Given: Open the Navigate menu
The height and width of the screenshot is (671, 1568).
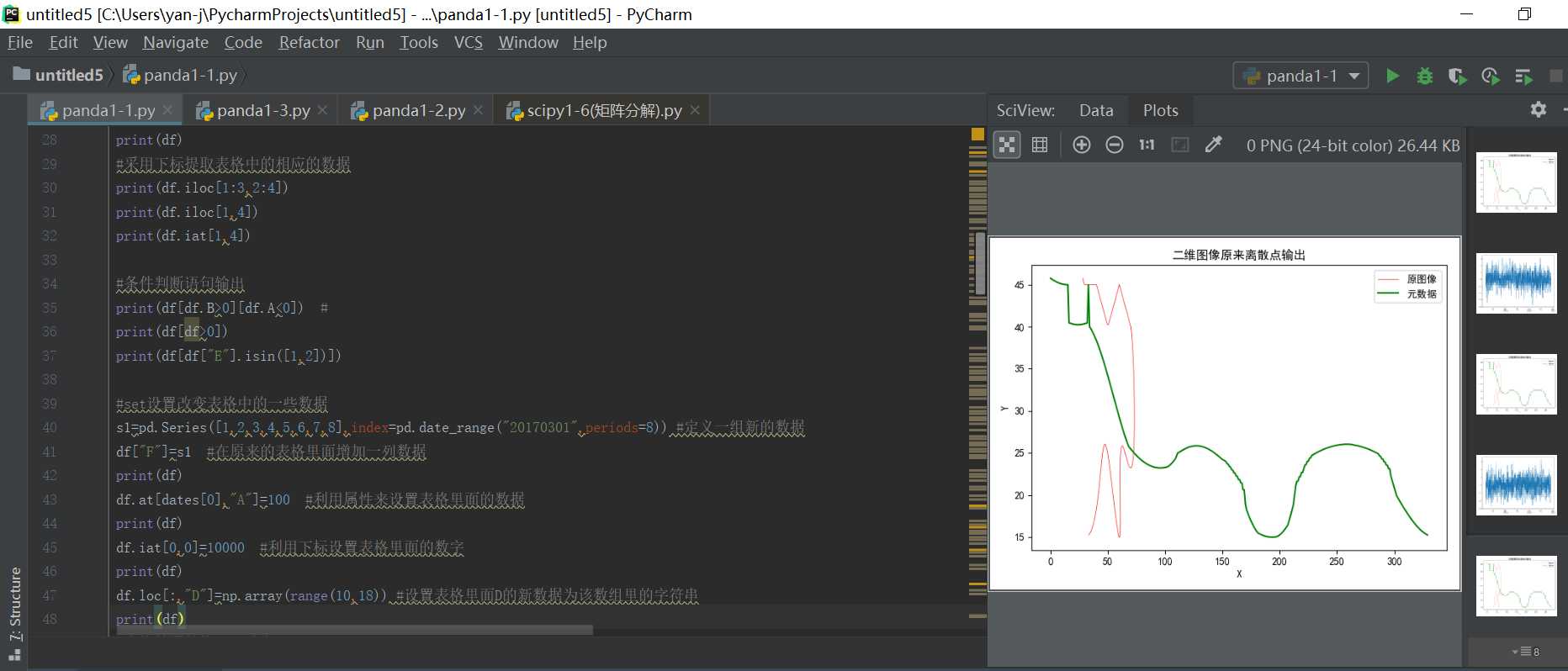Looking at the screenshot, I should (x=176, y=42).
